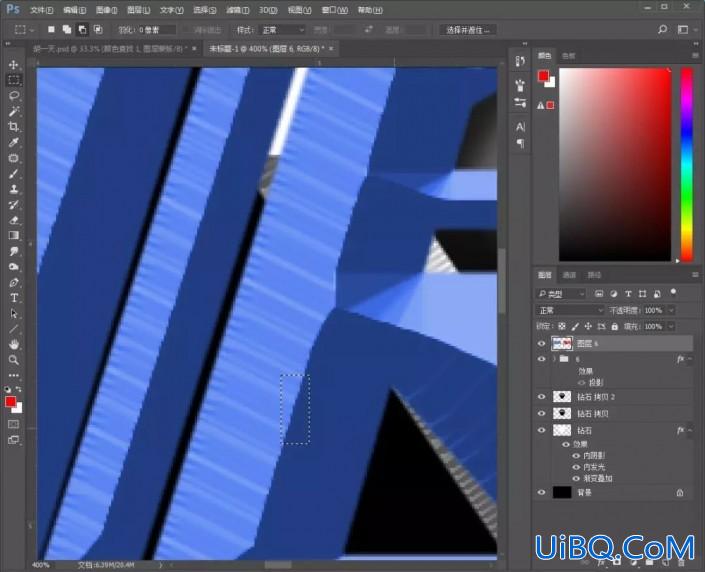705x572 pixels.
Task: Click inside the red color picker field
Action: pyautogui.click(x=615, y=164)
